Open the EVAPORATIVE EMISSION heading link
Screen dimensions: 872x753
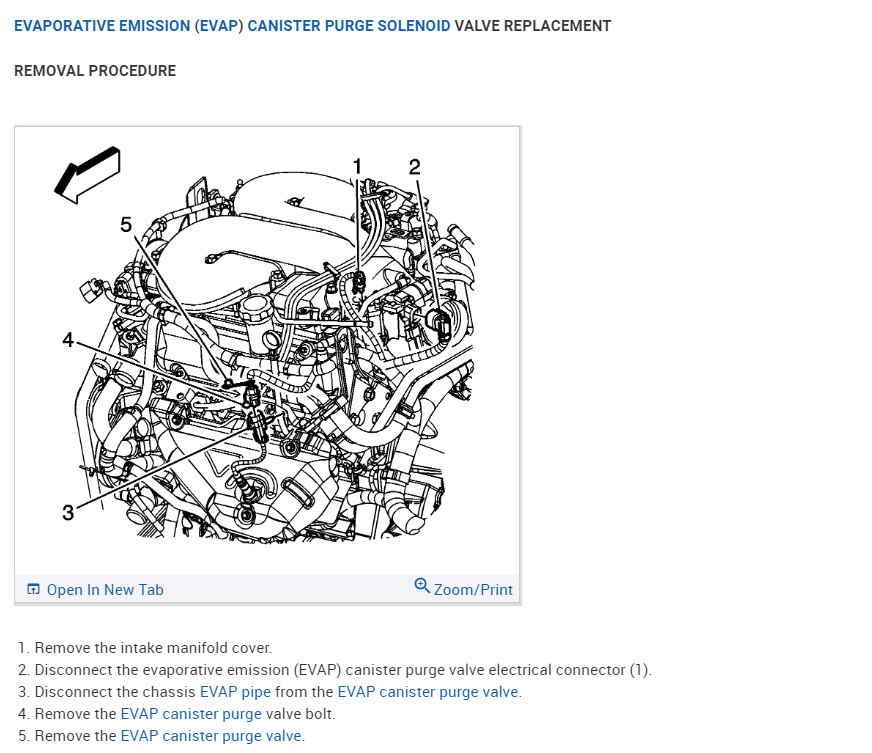(102, 26)
